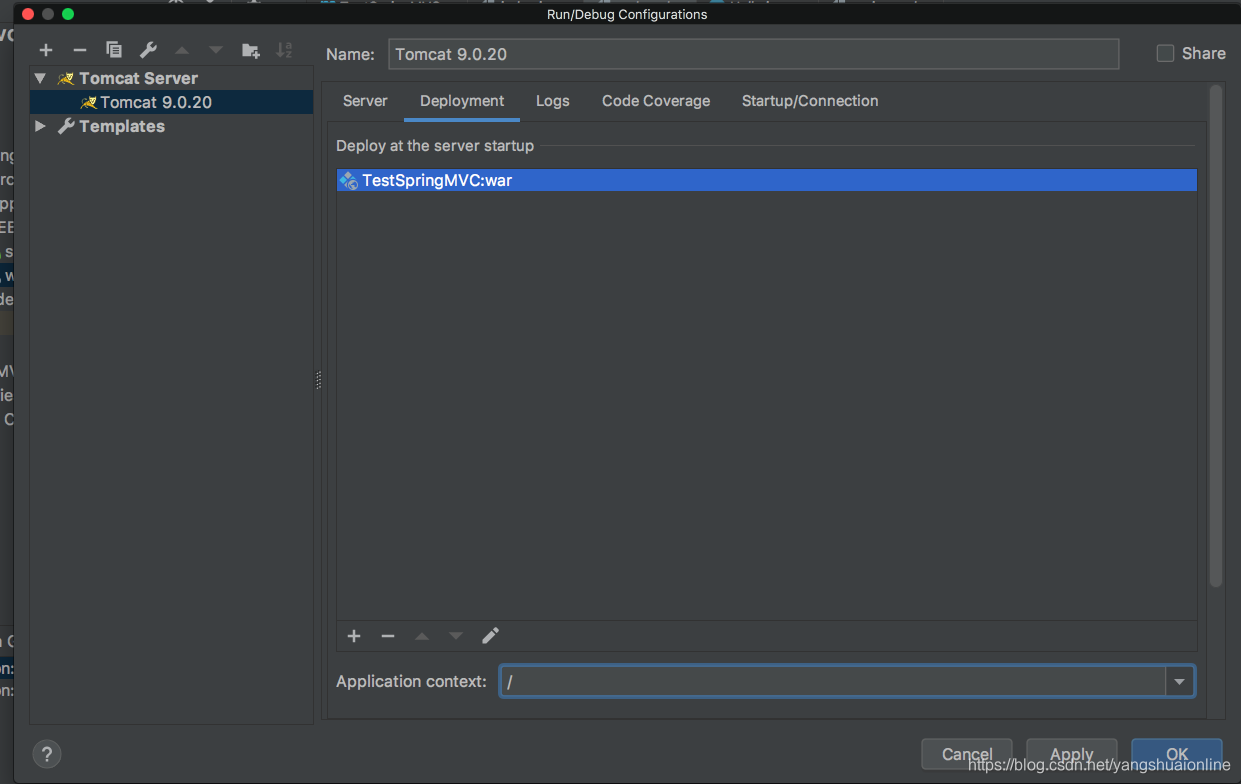1241x784 pixels.
Task: Select TestSpringMVC:war in deployment list
Action: [x=767, y=180]
